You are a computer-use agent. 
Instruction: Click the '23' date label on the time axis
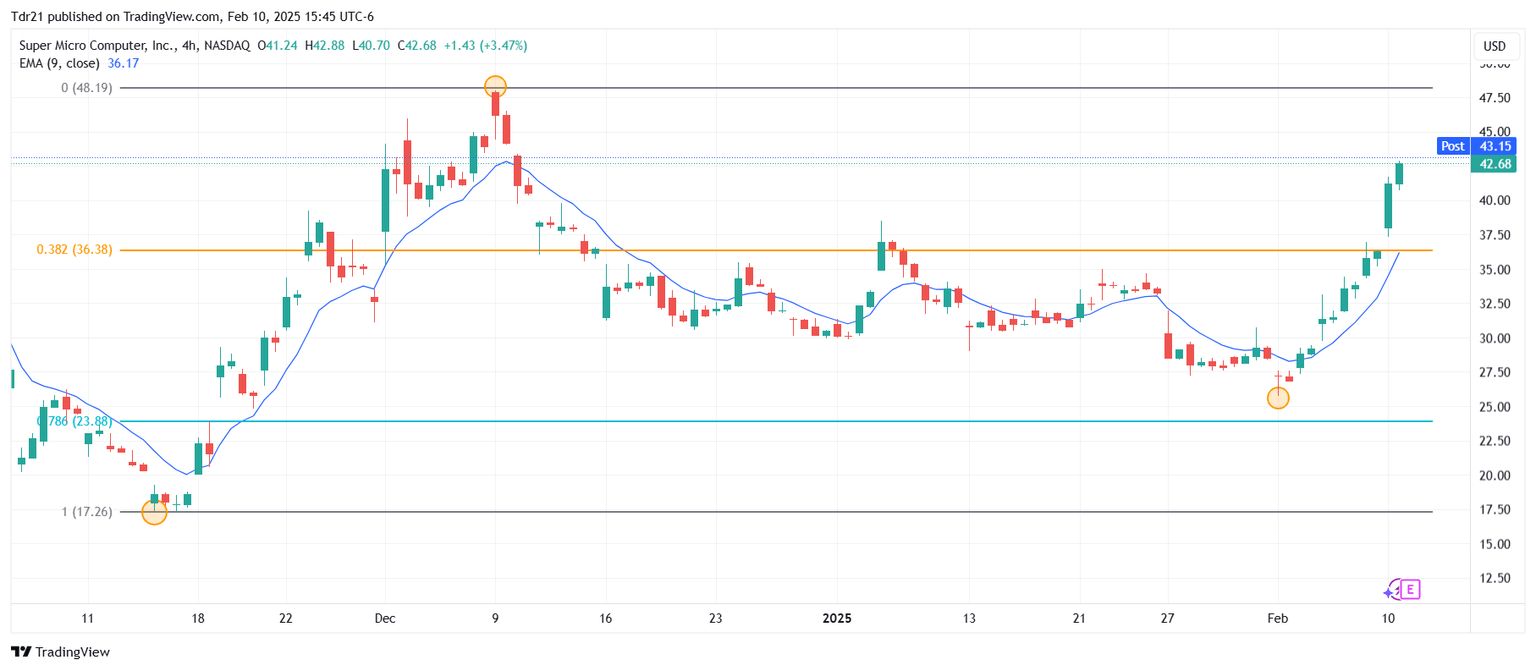point(714,618)
